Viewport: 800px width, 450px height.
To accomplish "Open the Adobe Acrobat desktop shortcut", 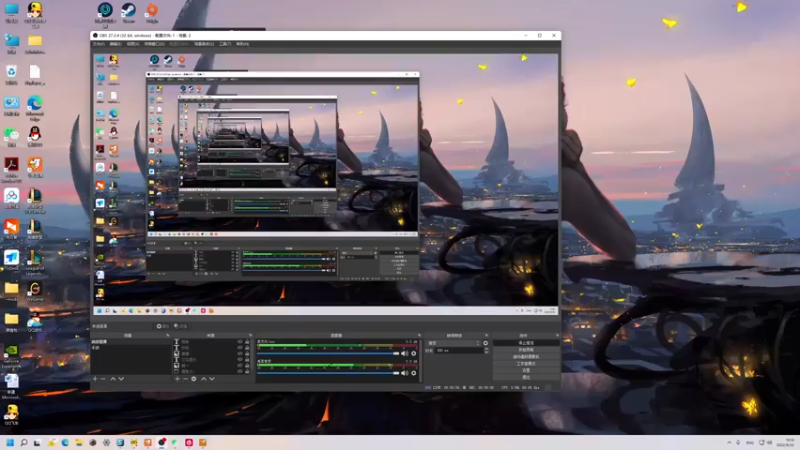I will click(11, 169).
